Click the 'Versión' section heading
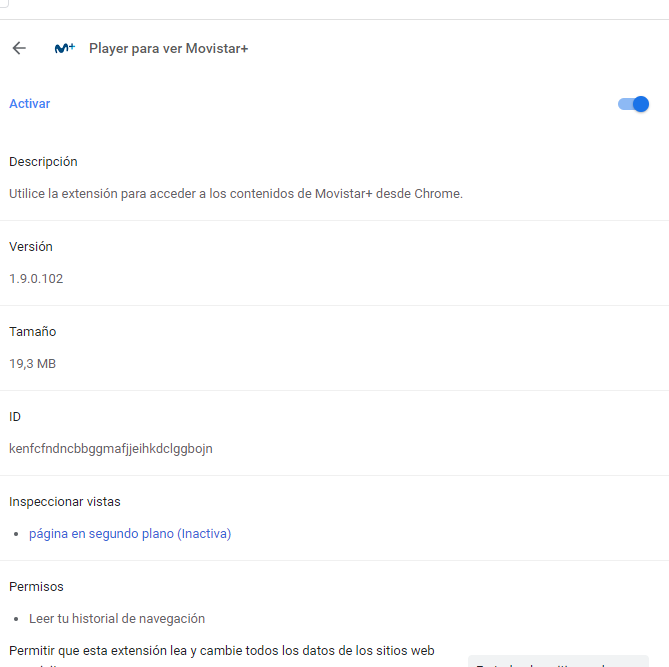This screenshot has width=669, height=667. point(31,246)
